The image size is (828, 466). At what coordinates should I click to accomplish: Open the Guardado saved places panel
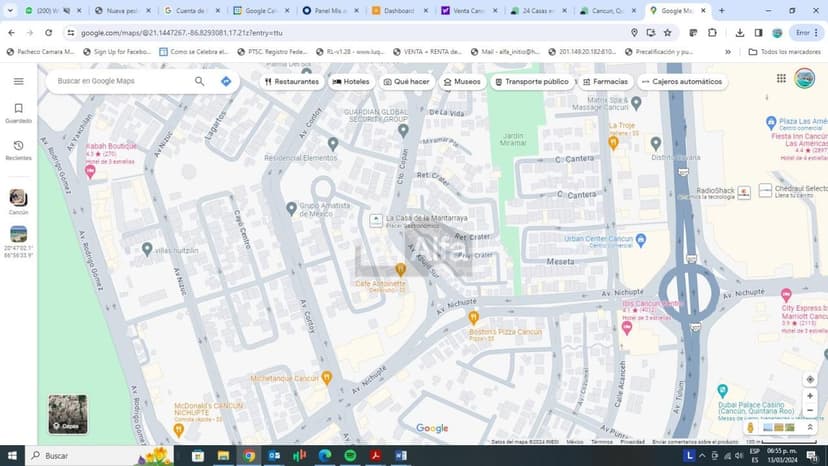[x=18, y=112]
